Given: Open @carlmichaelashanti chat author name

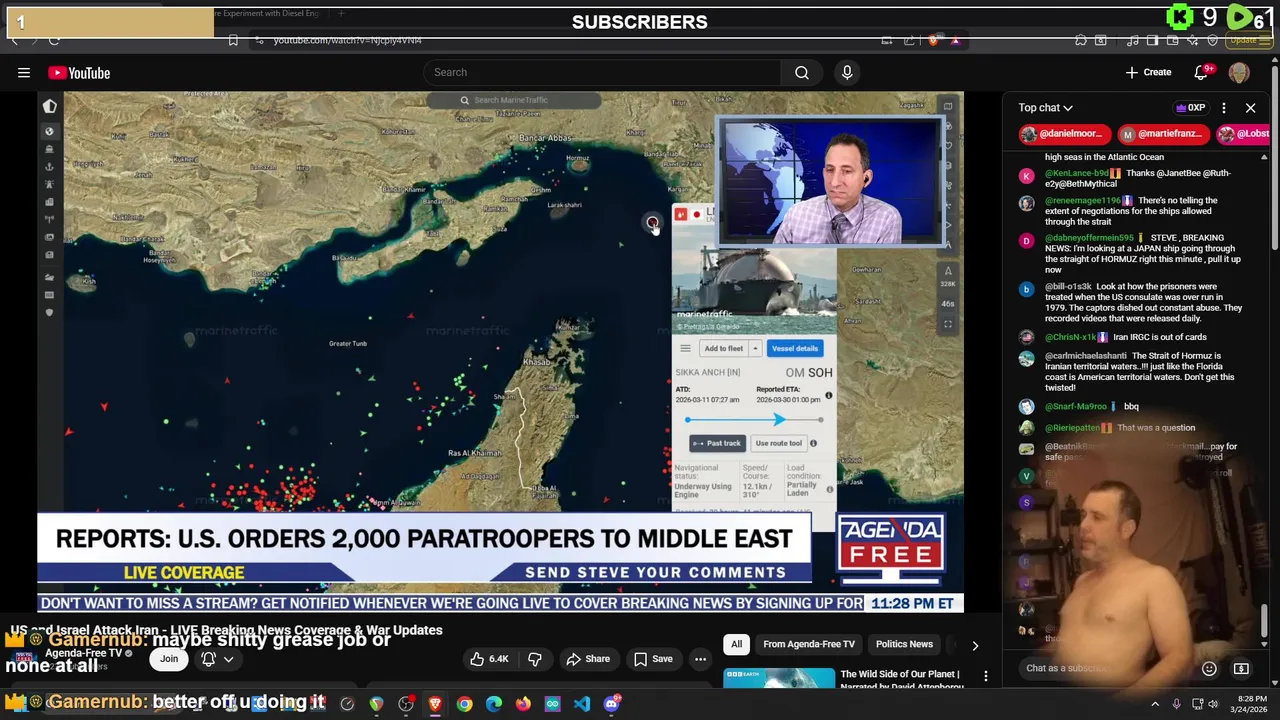Looking at the screenshot, I should [x=1086, y=355].
